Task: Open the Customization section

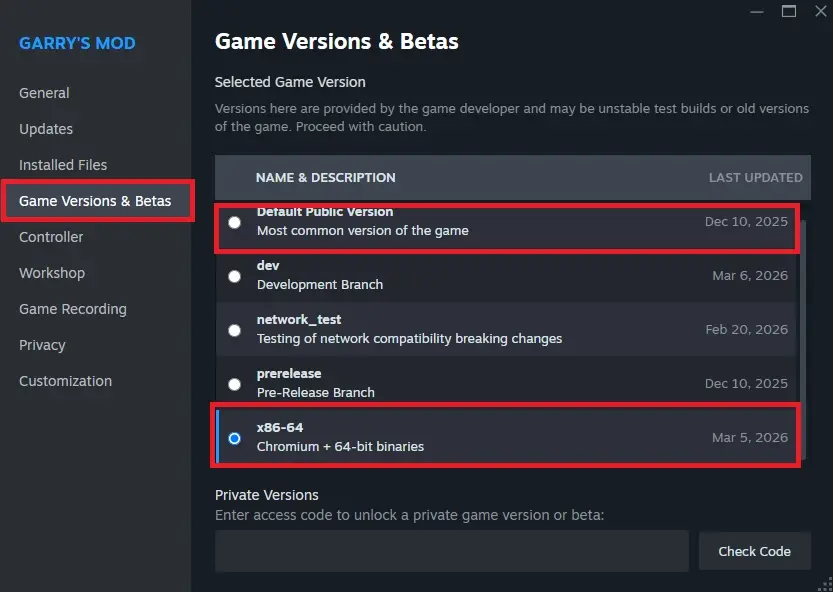Action: tap(65, 381)
